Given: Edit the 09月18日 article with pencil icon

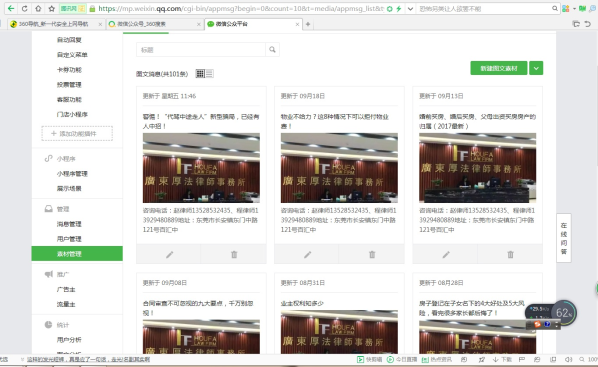Looking at the screenshot, I should (x=307, y=254).
